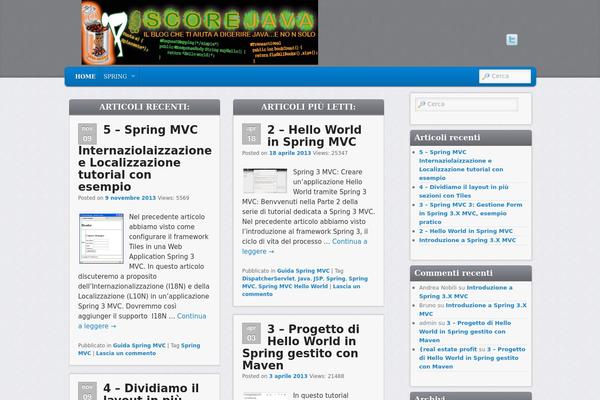Screen dimensions: 600x400
Task: Focus the Cerca search field in sidebar
Action: point(467,104)
